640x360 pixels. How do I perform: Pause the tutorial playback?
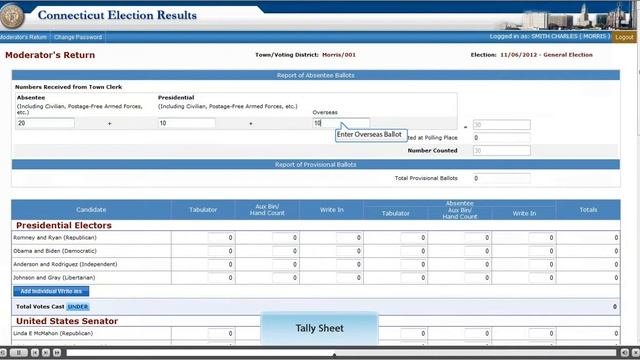pos(18,353)
